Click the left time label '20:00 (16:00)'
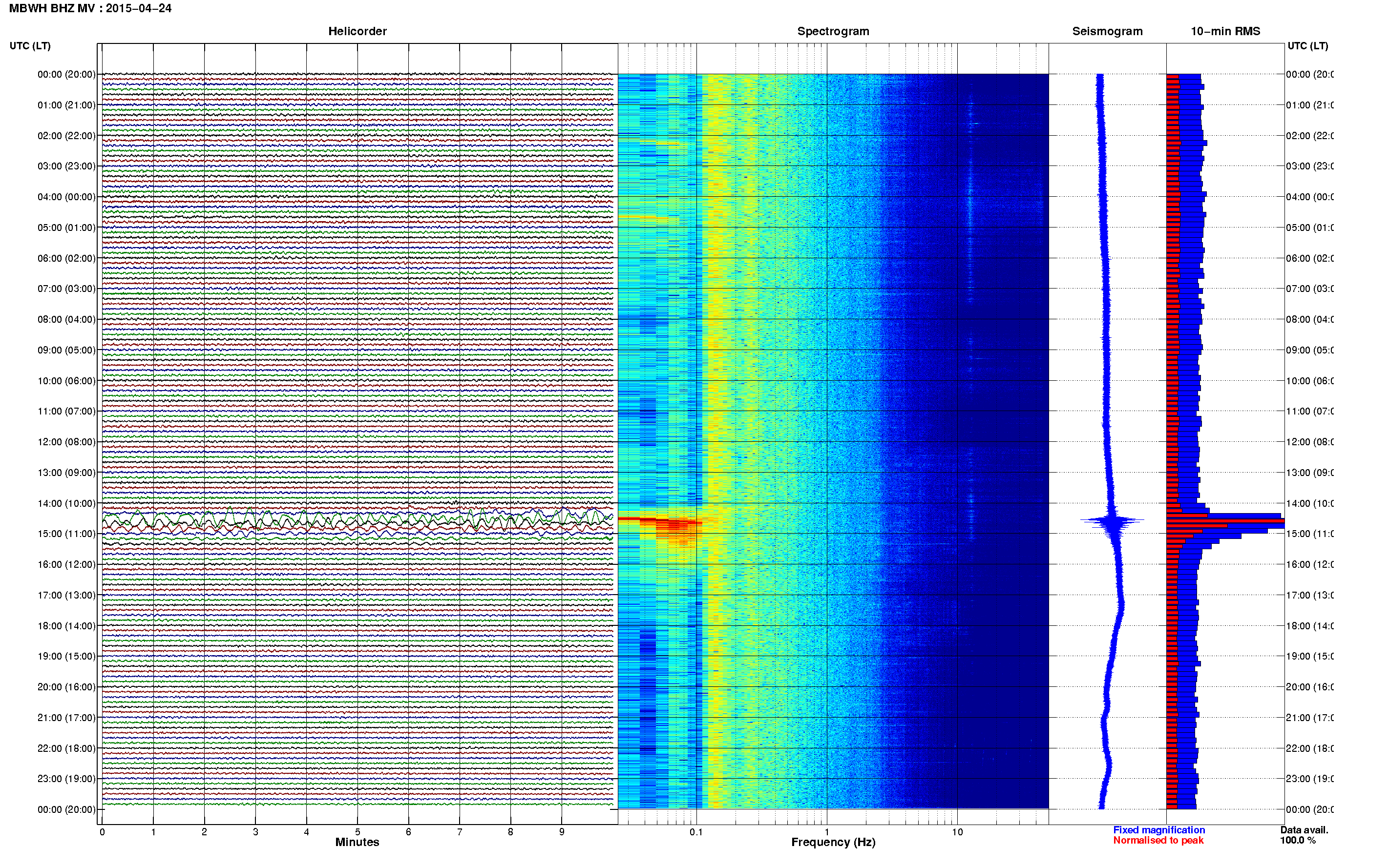The height and width of the screenshot is (868, 1389). tap(66, 686)
